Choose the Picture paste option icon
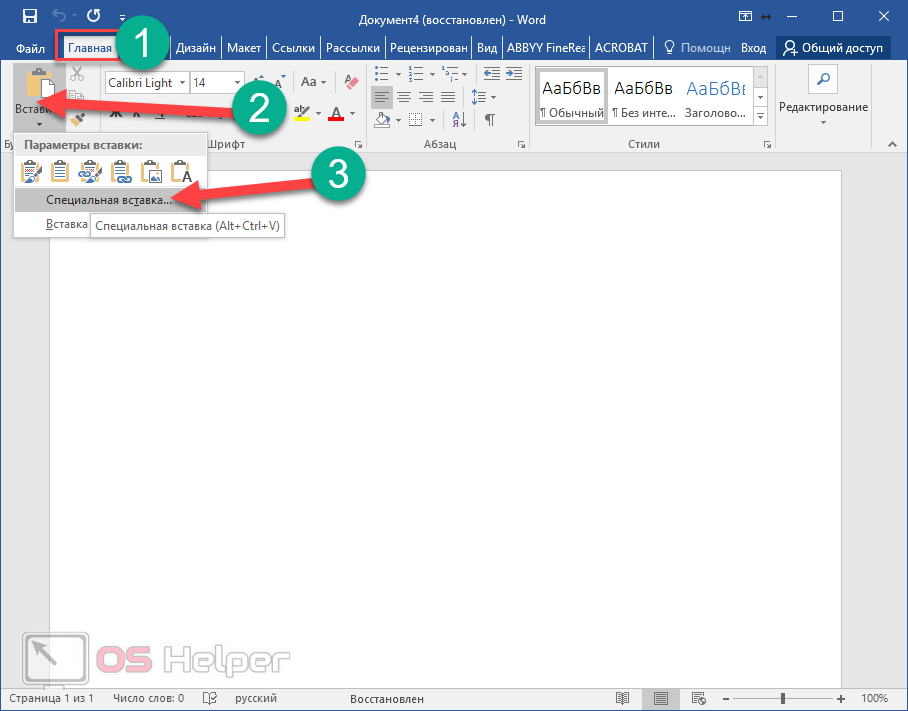Image resolution: width=908 pixels, height=711 pixels. [x=151, y=173]
